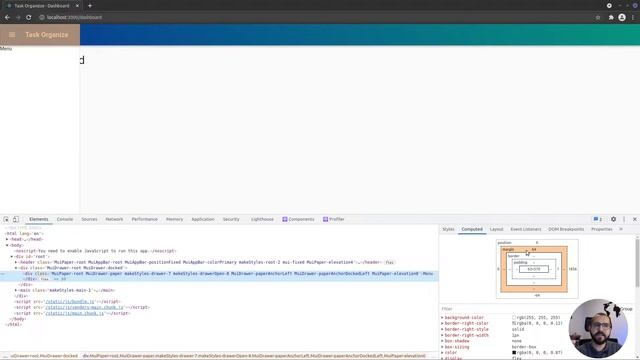The height and width of the screenshot is (360, 640).
Task: Open the hamburger menu in Task Organize header
Action: click(12, 35)
